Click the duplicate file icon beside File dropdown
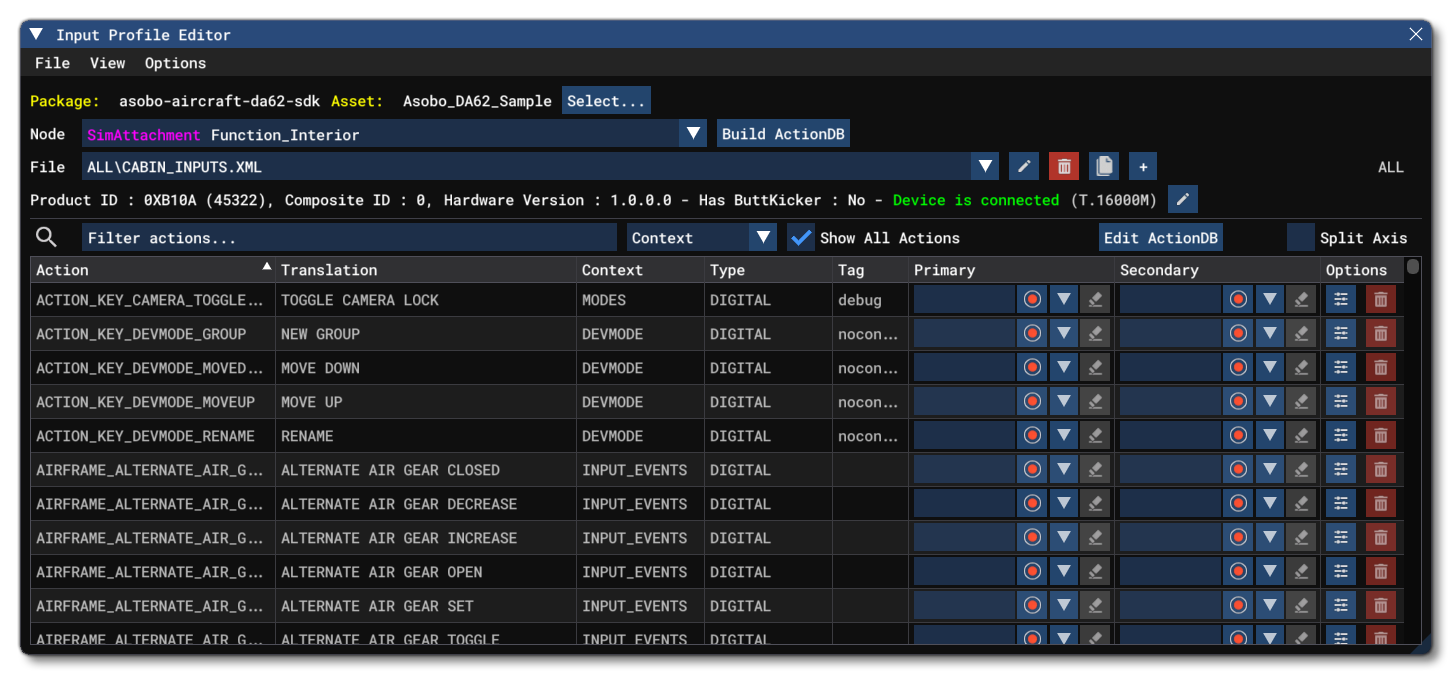1452x675 pixels. pos(1103,167)
